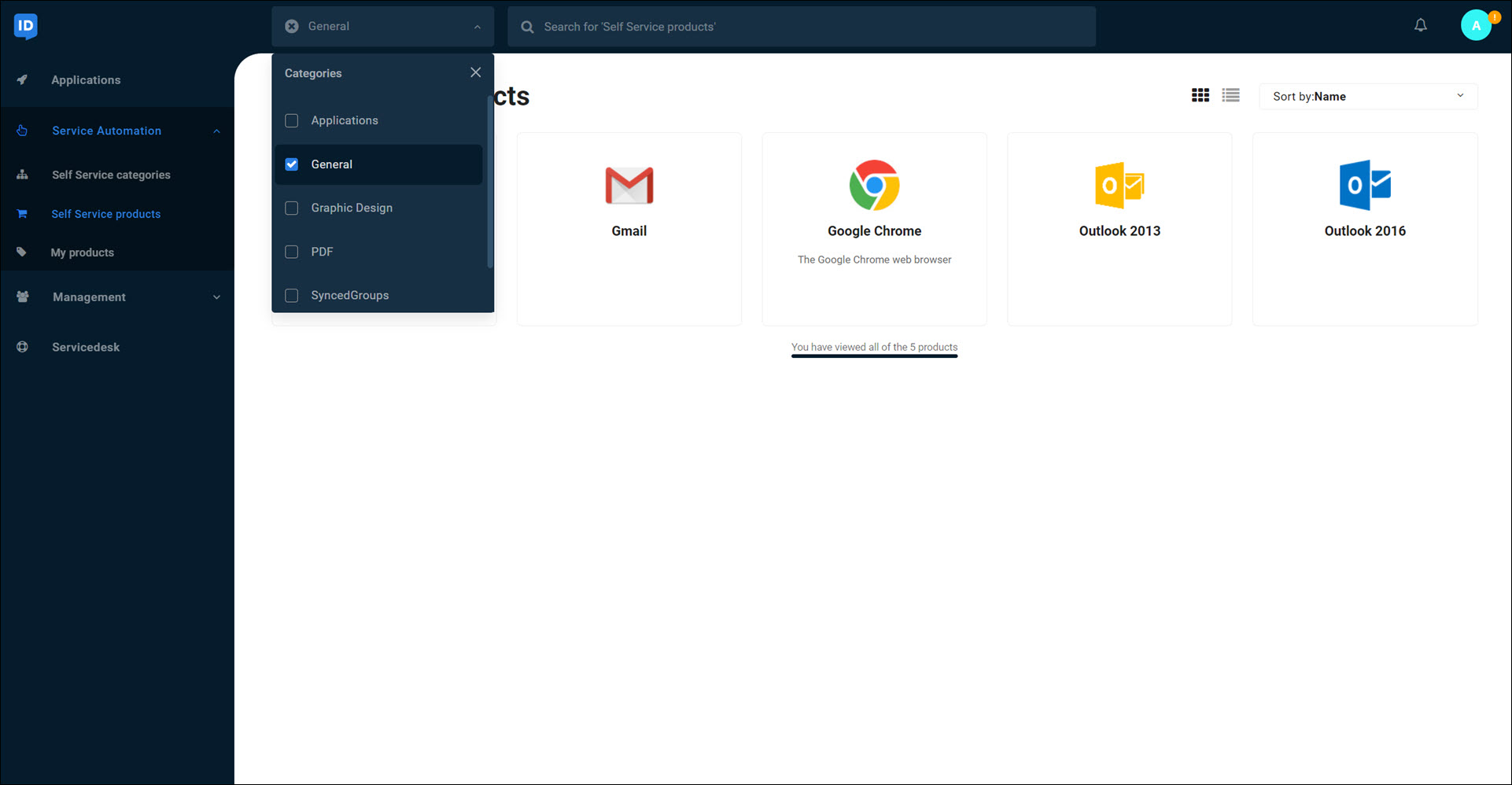The width and height of the screenshot is (1512, 785).
Task: Open My products page
Action: click(x=83, y=252)
